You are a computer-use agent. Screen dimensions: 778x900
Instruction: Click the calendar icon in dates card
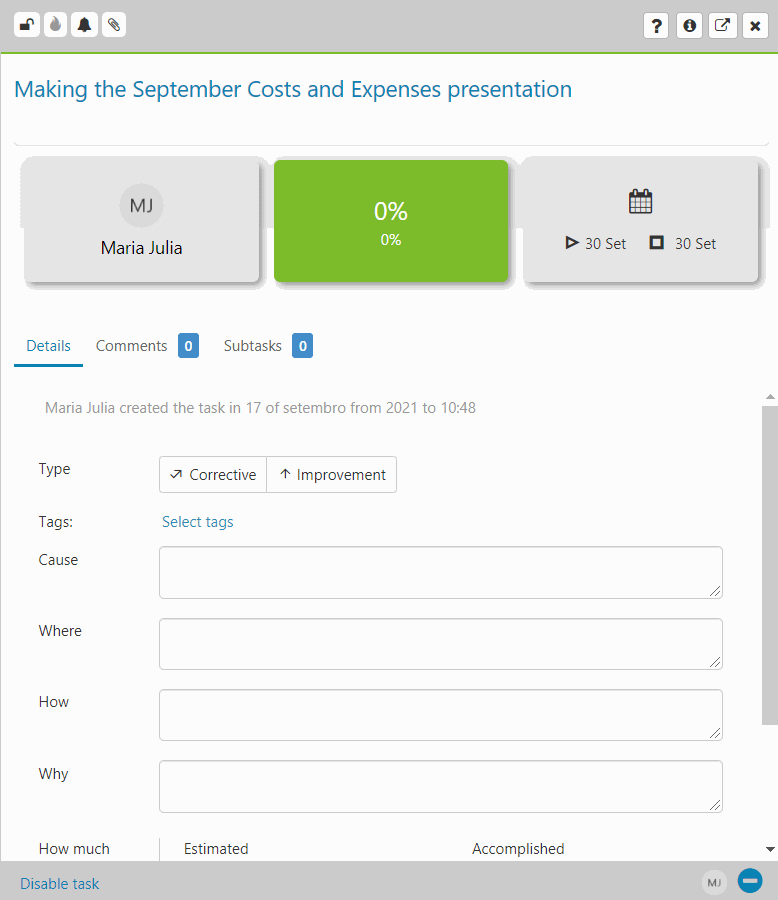point(640,201)
